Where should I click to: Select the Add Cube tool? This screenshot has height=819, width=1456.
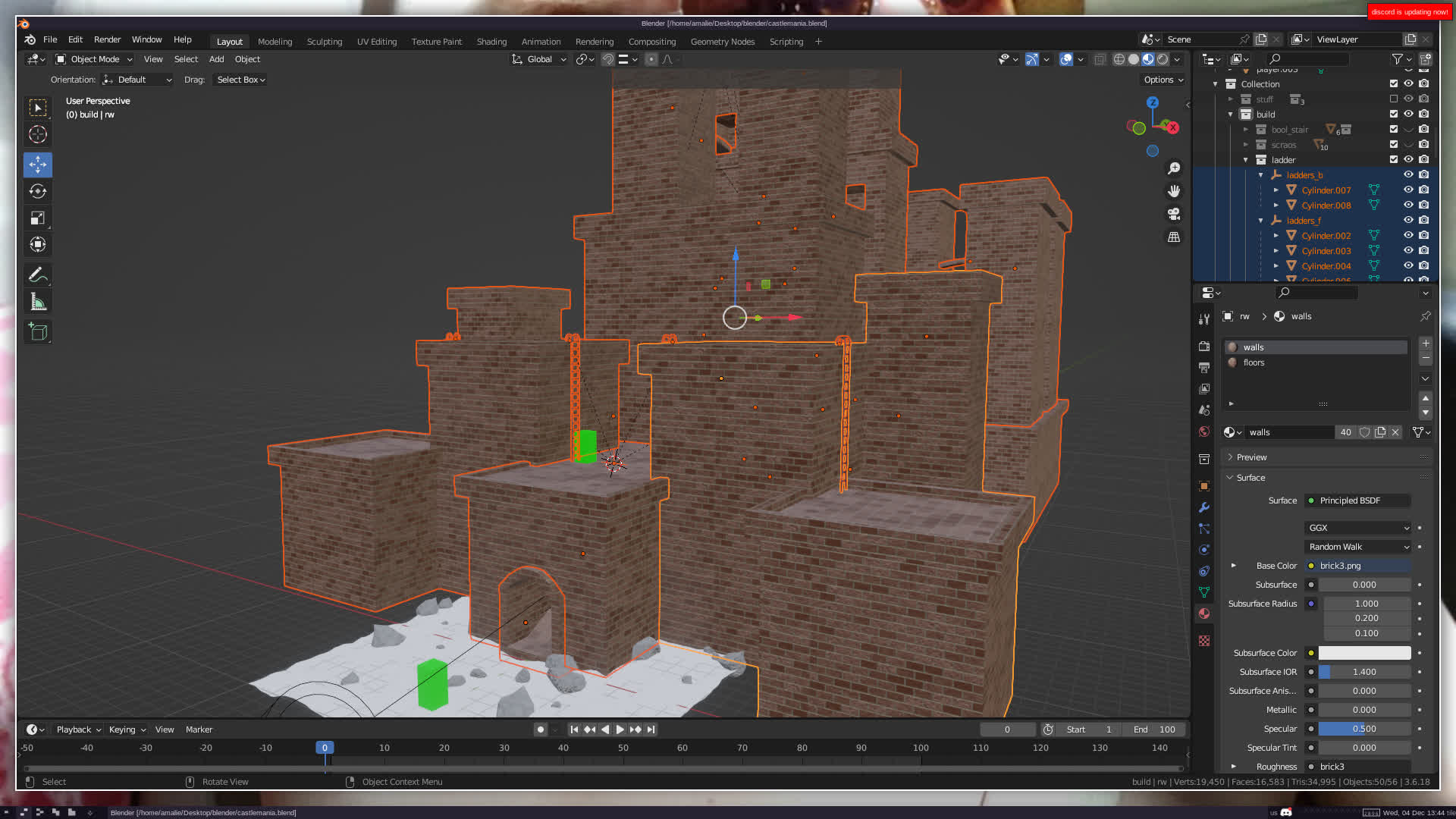[x=38, y=331]
